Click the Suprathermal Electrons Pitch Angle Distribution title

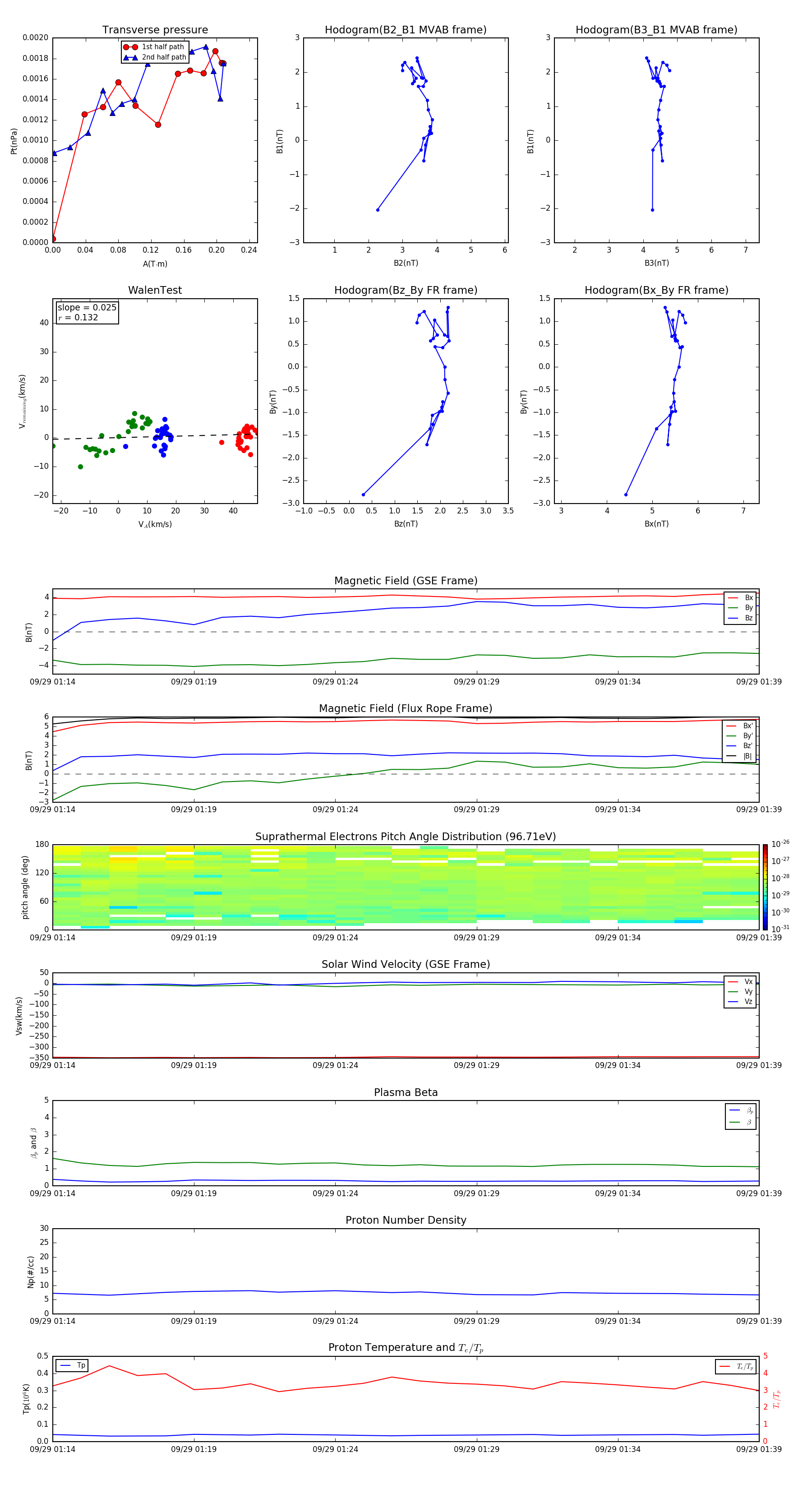click(x=406, y=837)
